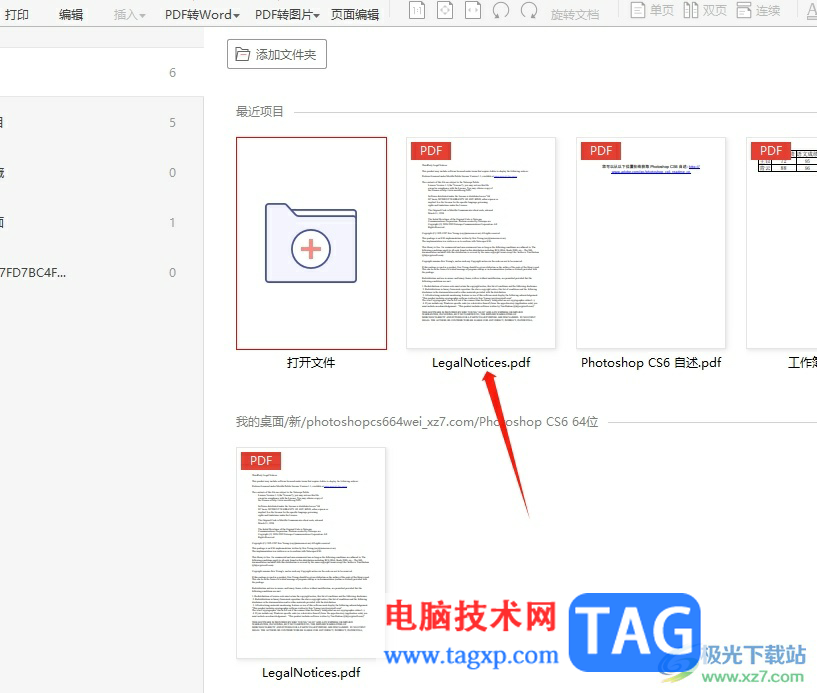This screenshot has height=693, width=817.
Task: Click the Photoshop CS6 自述.pdf file name
Action: [x=651, y=363]
